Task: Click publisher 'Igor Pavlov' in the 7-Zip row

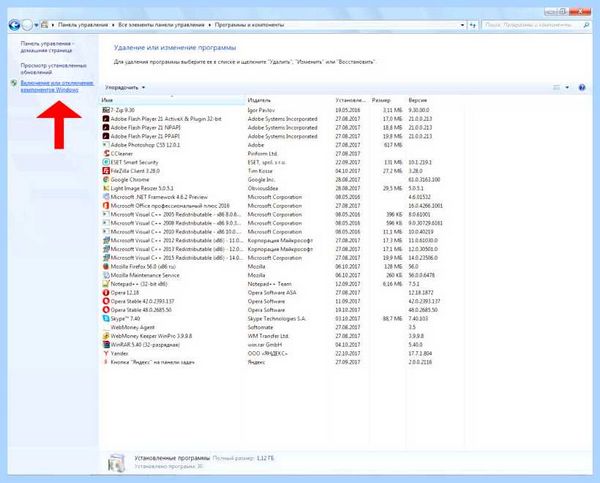Action: pos(261,110)
